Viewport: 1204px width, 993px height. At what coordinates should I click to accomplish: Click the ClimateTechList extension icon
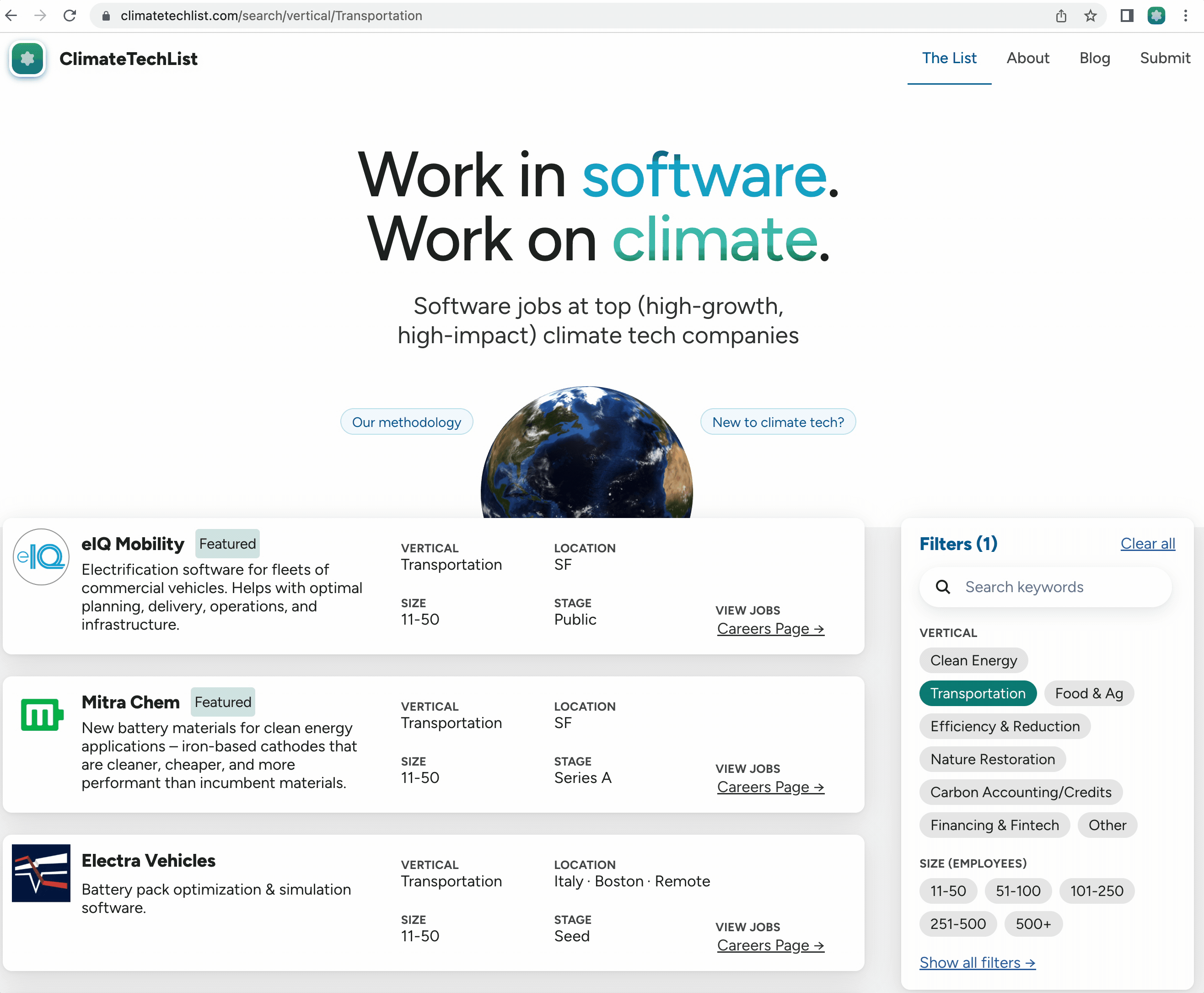(1156, 16)
